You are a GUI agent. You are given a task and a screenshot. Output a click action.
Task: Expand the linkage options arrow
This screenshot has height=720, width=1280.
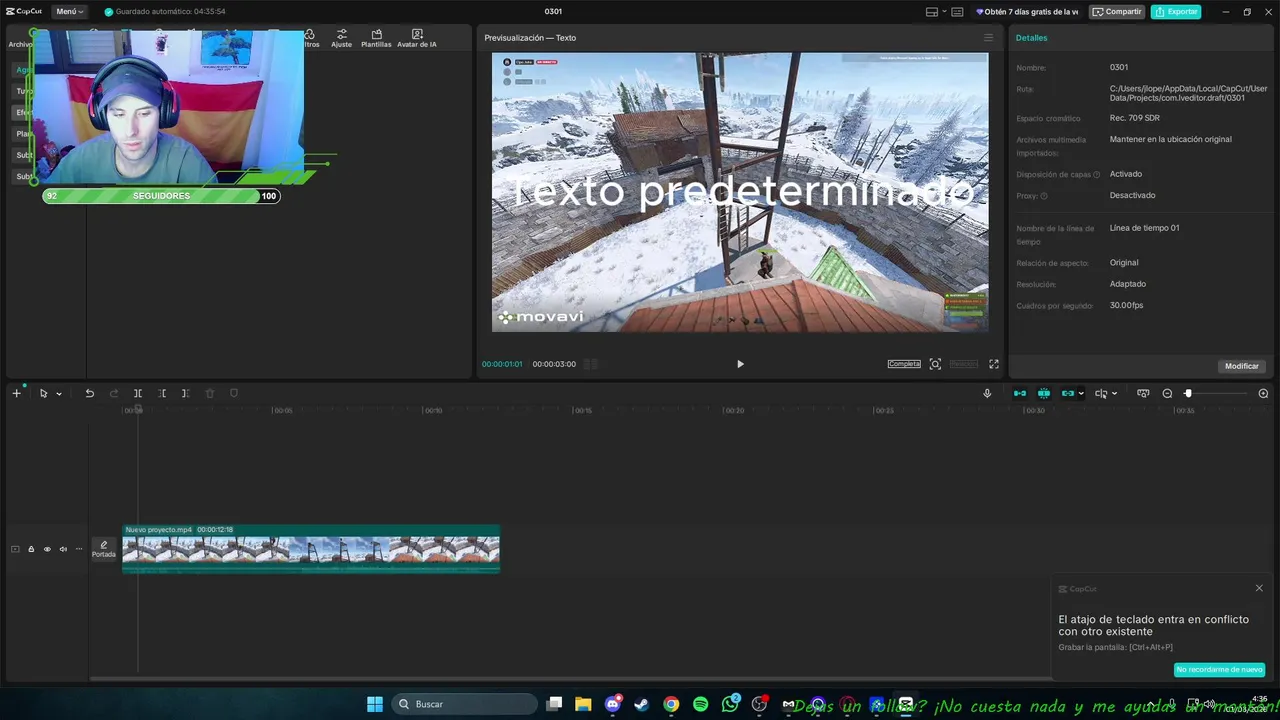click(1081, 394)
